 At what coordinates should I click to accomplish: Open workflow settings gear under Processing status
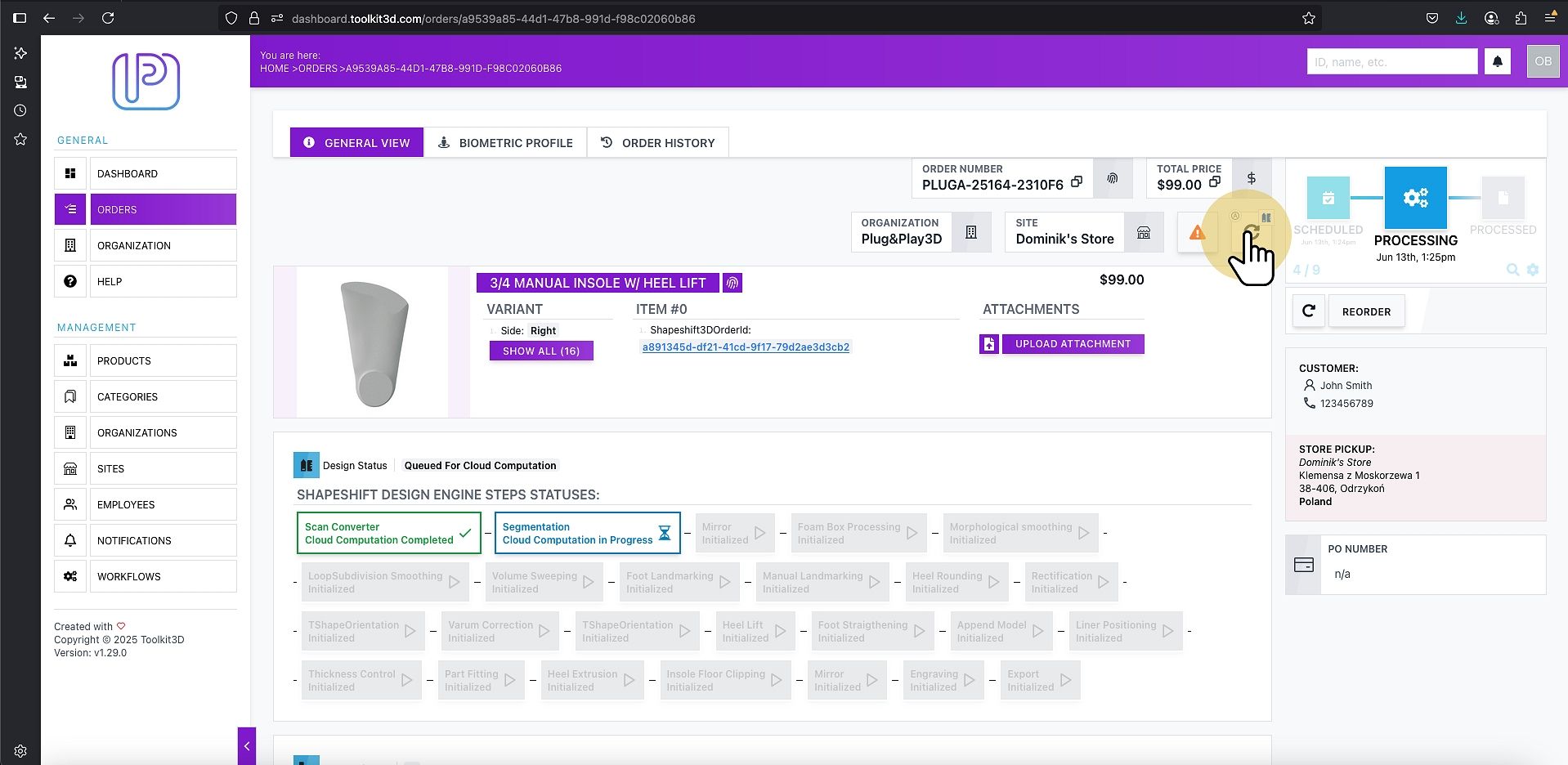tap(1533, 270)
